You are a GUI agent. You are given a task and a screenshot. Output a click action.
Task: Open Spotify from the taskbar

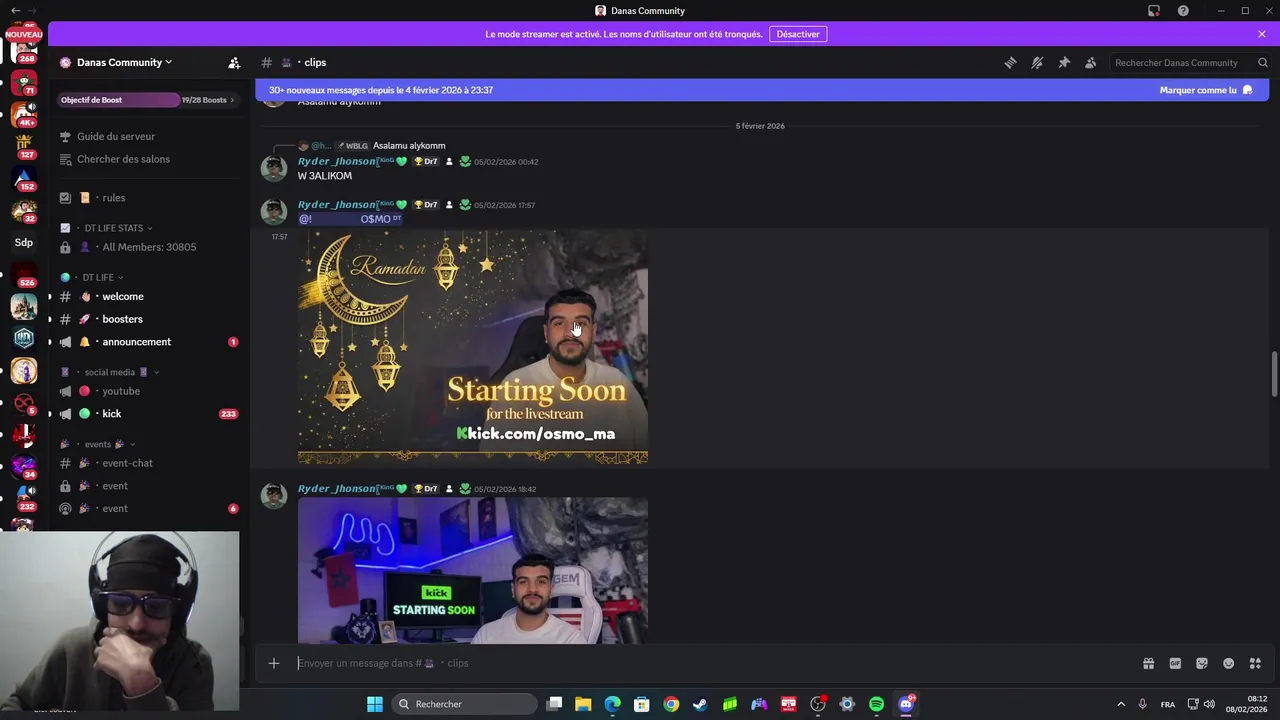(876, 704)
